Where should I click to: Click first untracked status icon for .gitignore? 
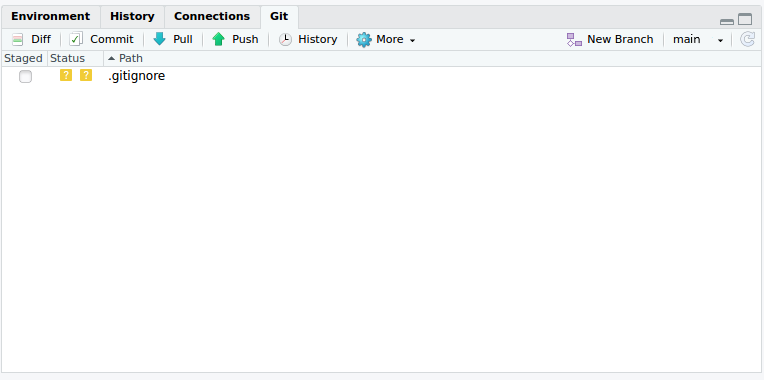[x=66, y=76]
